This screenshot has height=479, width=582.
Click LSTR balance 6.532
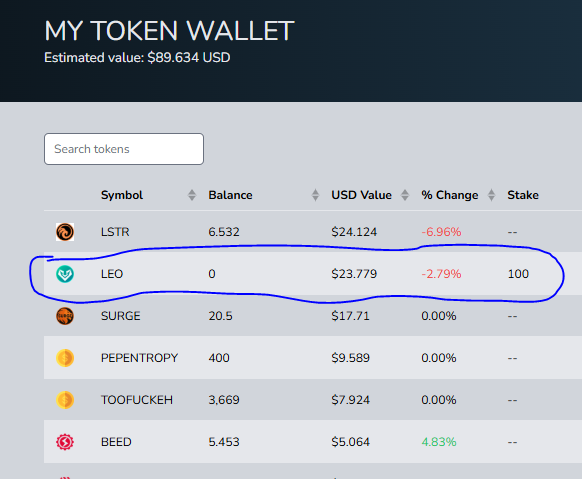click(x=224, y=232)
